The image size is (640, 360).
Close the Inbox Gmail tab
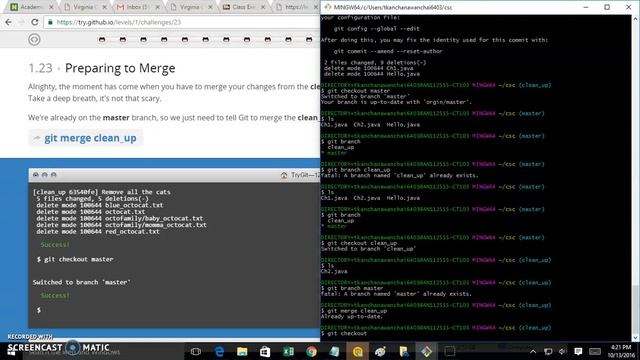[158, 7]
